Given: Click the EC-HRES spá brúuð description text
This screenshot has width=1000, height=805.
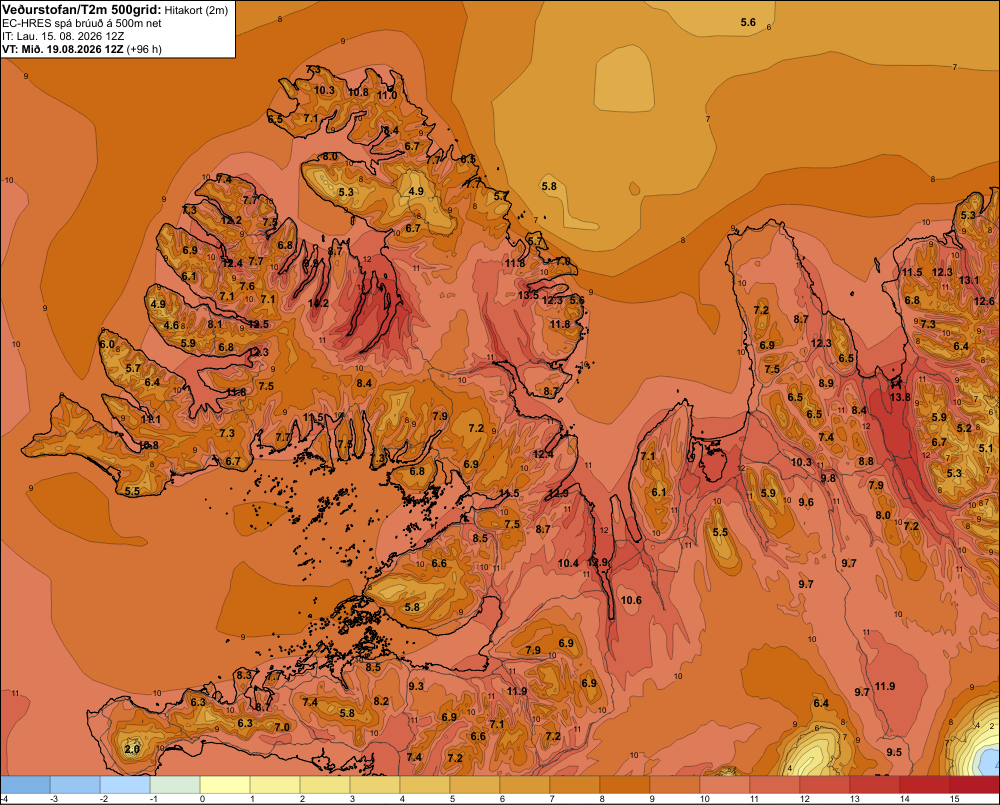Looking at the screenshot, I should click(x=82, y=23).
